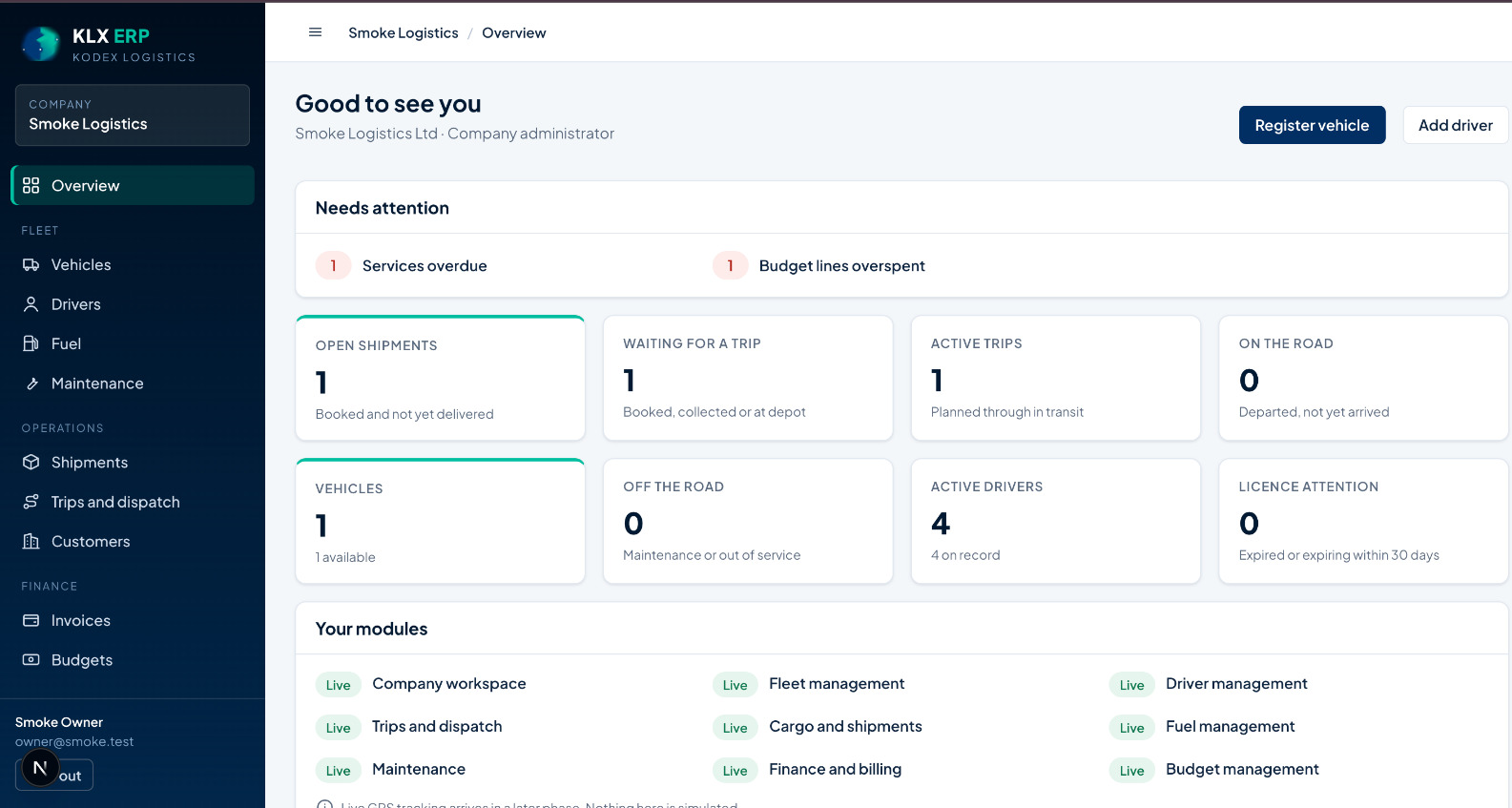Image resolution: width=1512 pixels, height=808 pixels.
Task: Open Overview via its grid icon
Action: tap(31, 185)
